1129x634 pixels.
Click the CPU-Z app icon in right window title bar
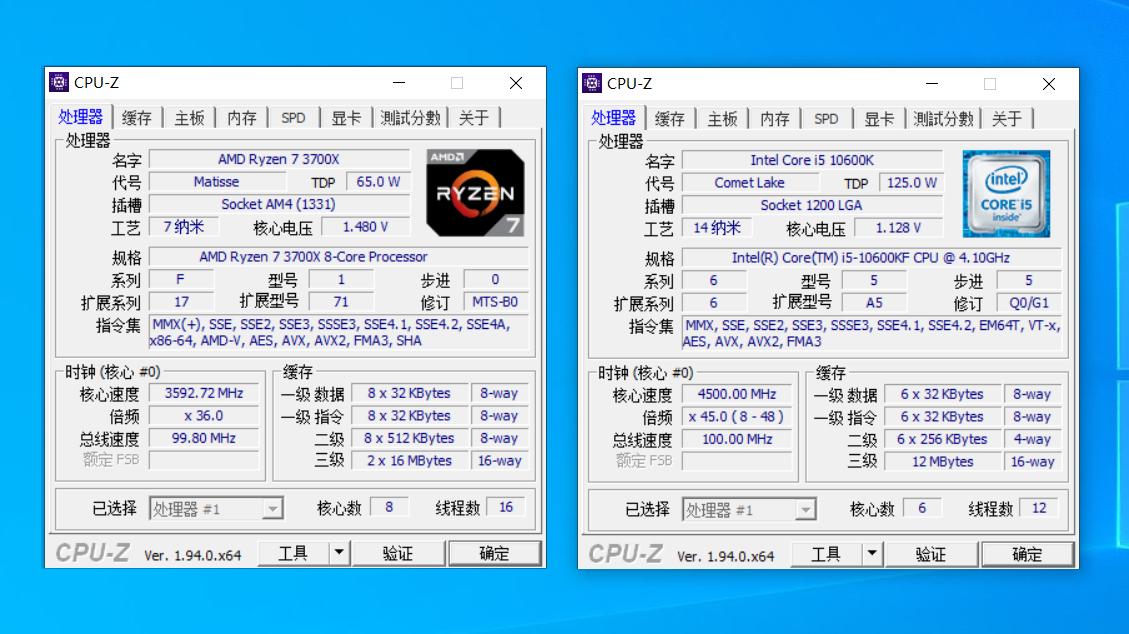click(x=592, y=83)
